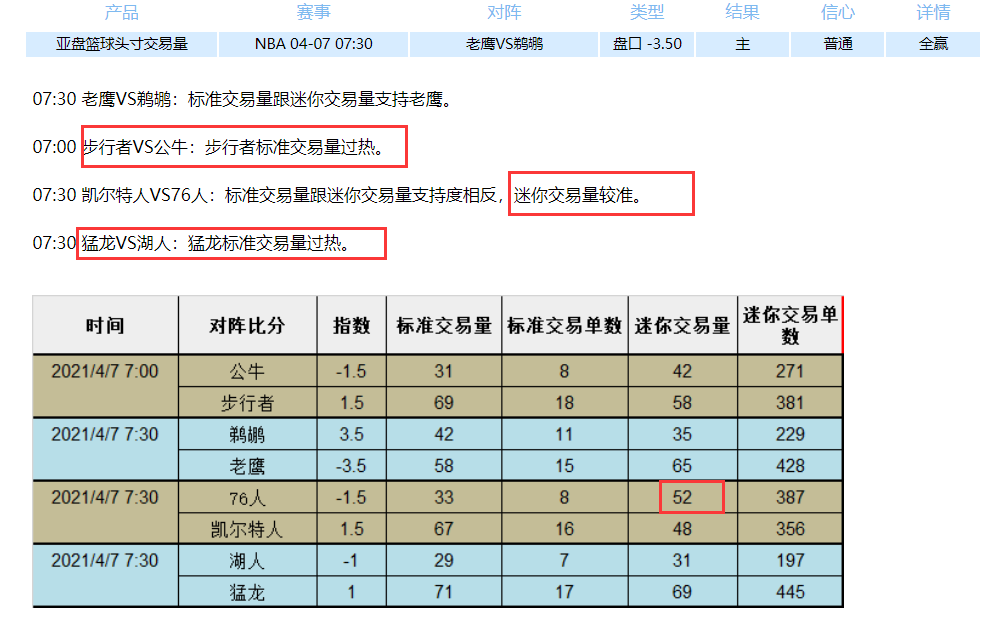Select the 亚盘篮球头寸交易量 product cell
This screenshot has height=638, width=981.
(x=121, y=44)
